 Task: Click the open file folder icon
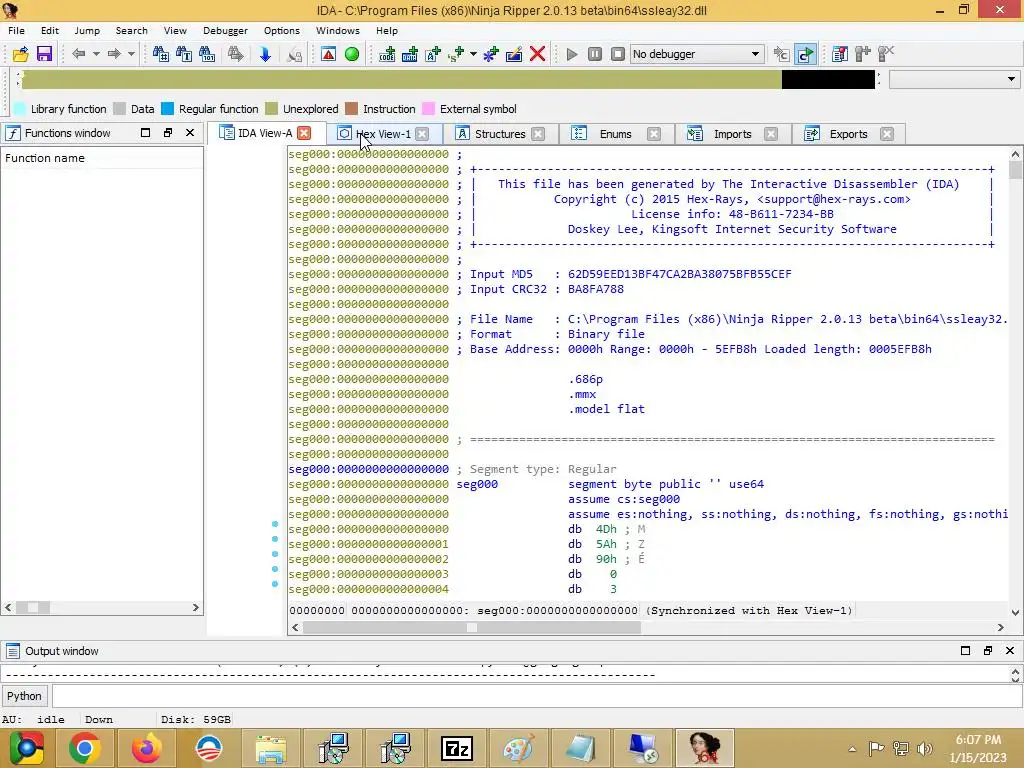[x=20, y=54]
